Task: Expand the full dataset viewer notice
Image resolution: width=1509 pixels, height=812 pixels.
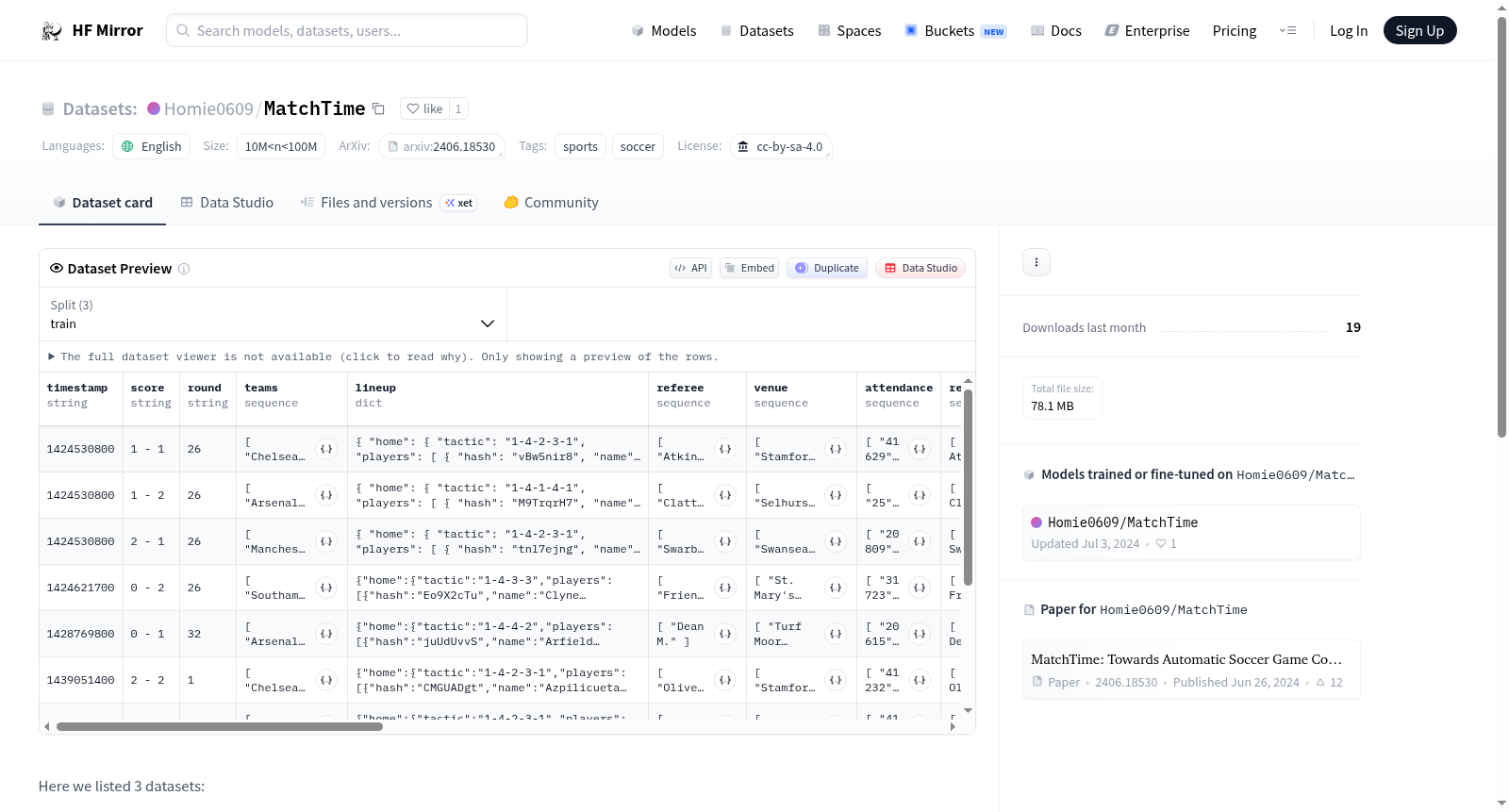Action: click(383, 357)
